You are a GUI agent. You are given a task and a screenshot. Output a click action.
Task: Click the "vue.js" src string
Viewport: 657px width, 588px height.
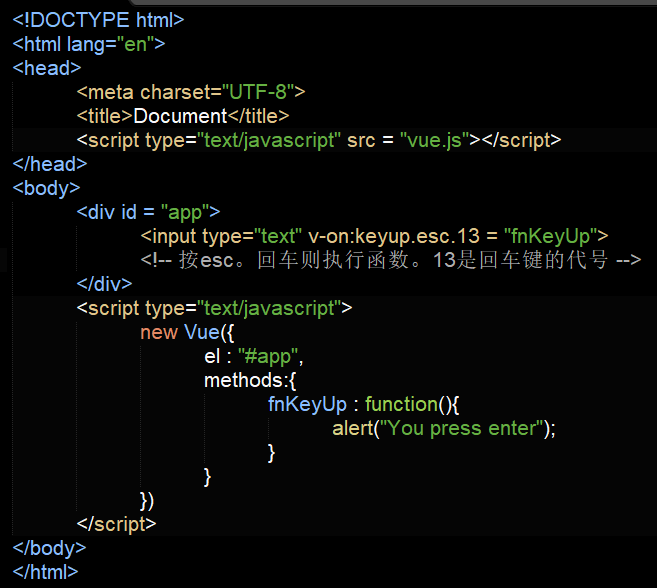pyautogui.click(x=434, y=140)
